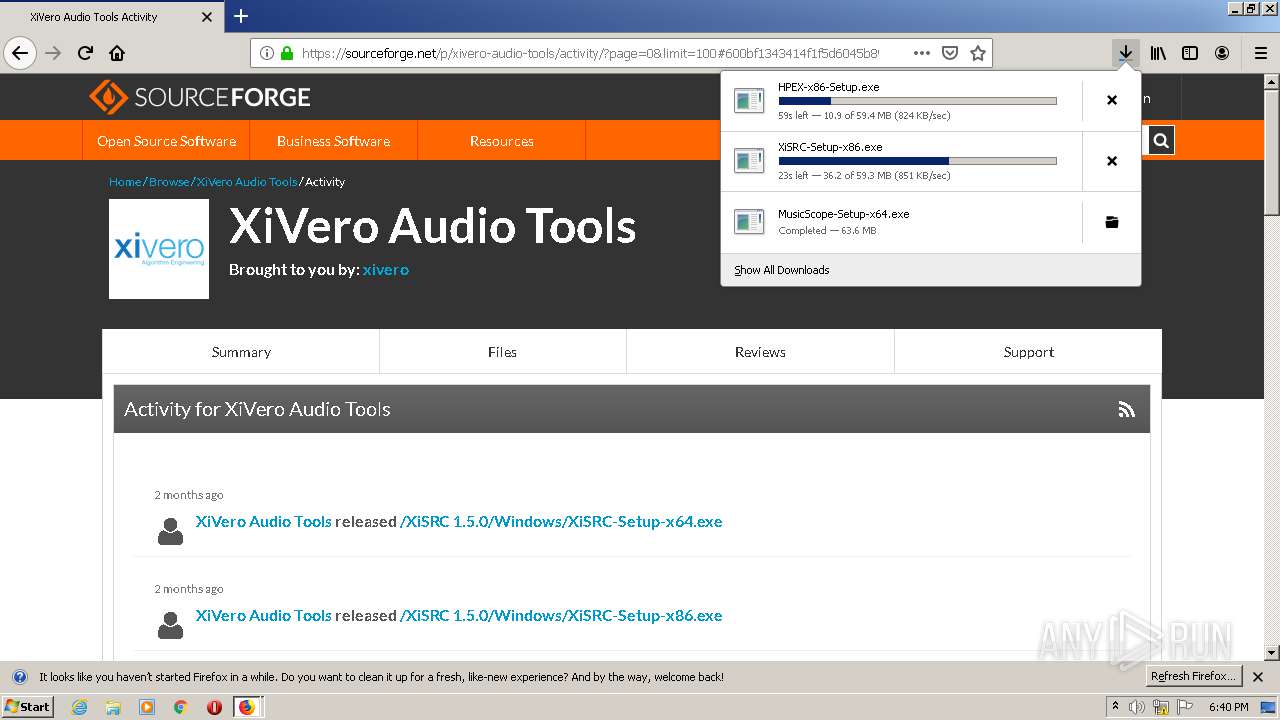Toggle the sidebar view icon

1190,53
